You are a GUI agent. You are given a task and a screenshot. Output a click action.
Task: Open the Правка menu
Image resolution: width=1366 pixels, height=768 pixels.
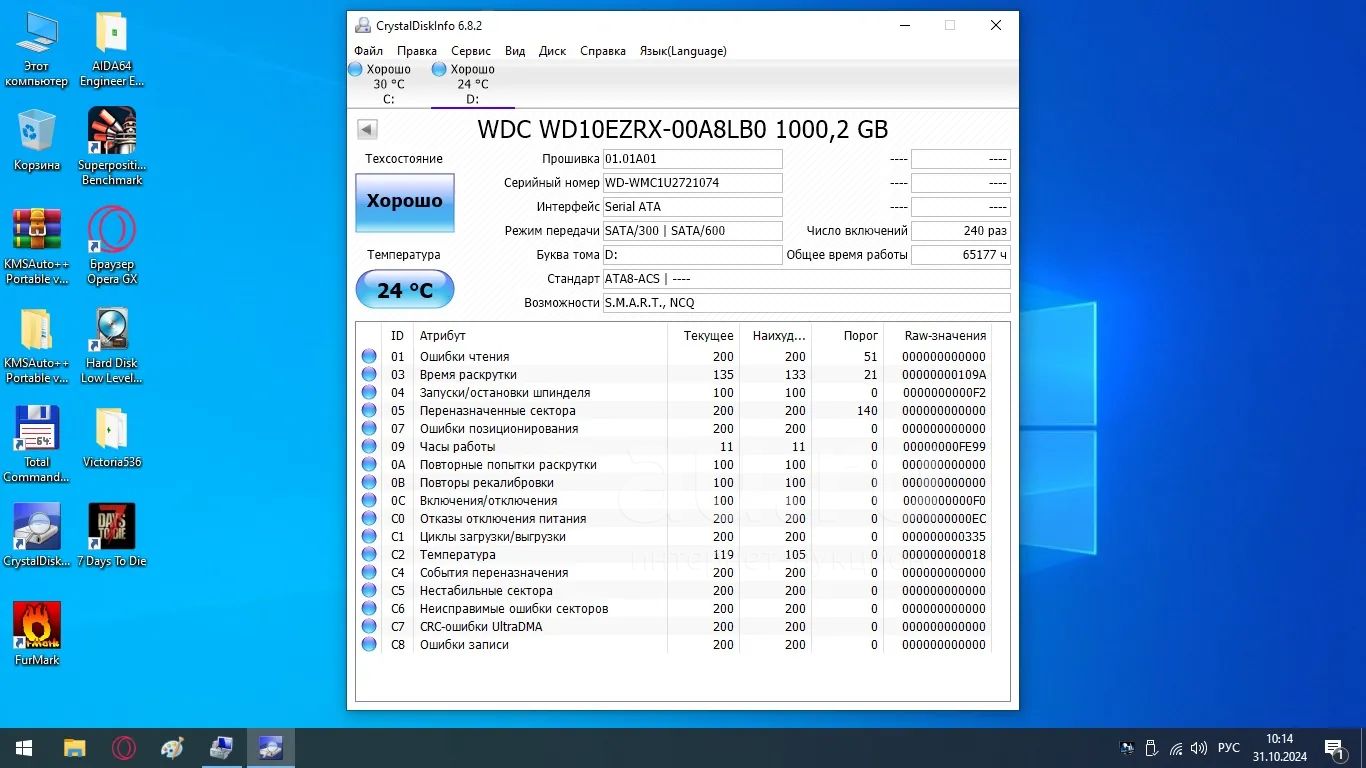[x=416, y=51]
